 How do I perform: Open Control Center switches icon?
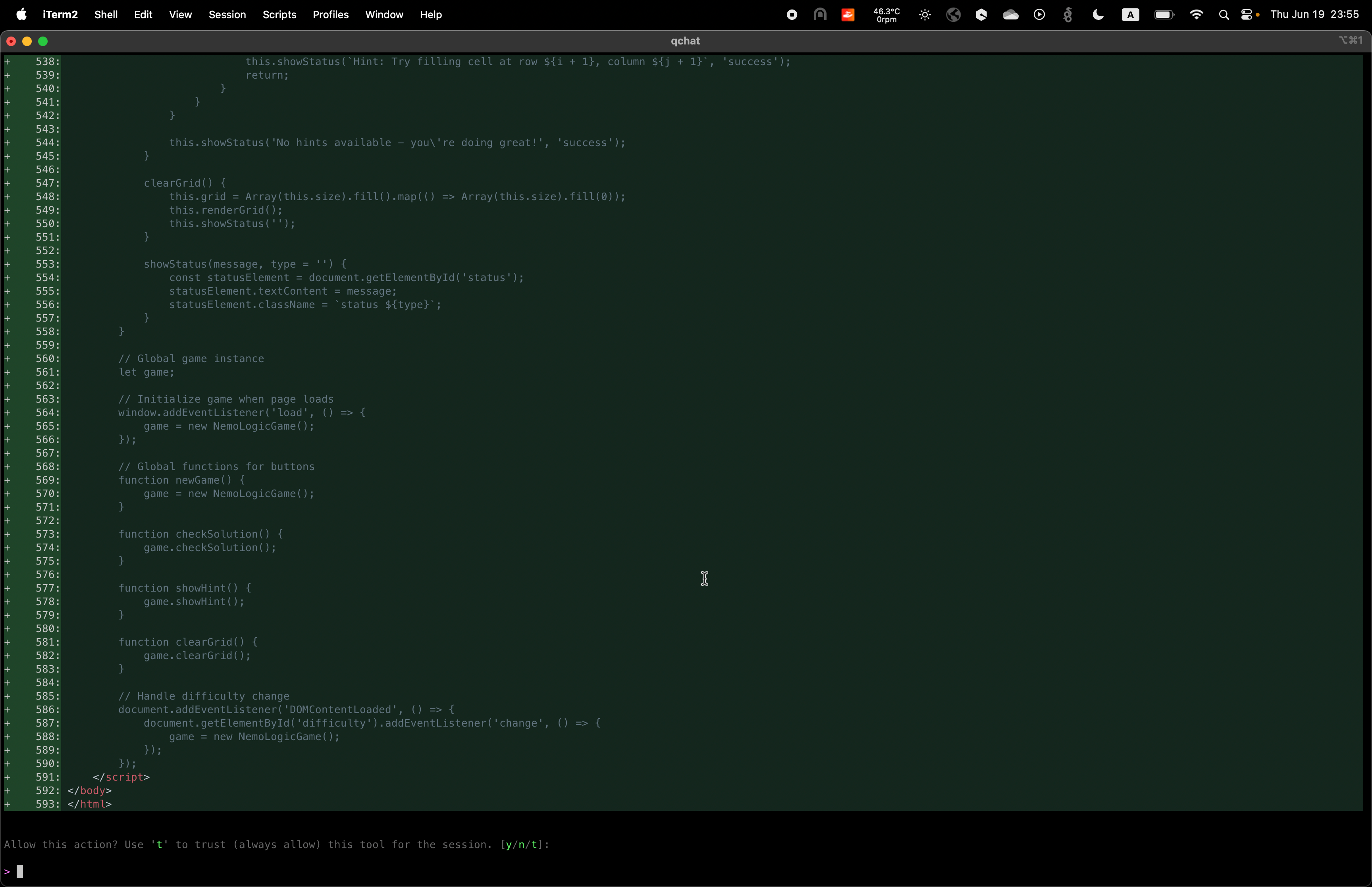[1247, 15]
